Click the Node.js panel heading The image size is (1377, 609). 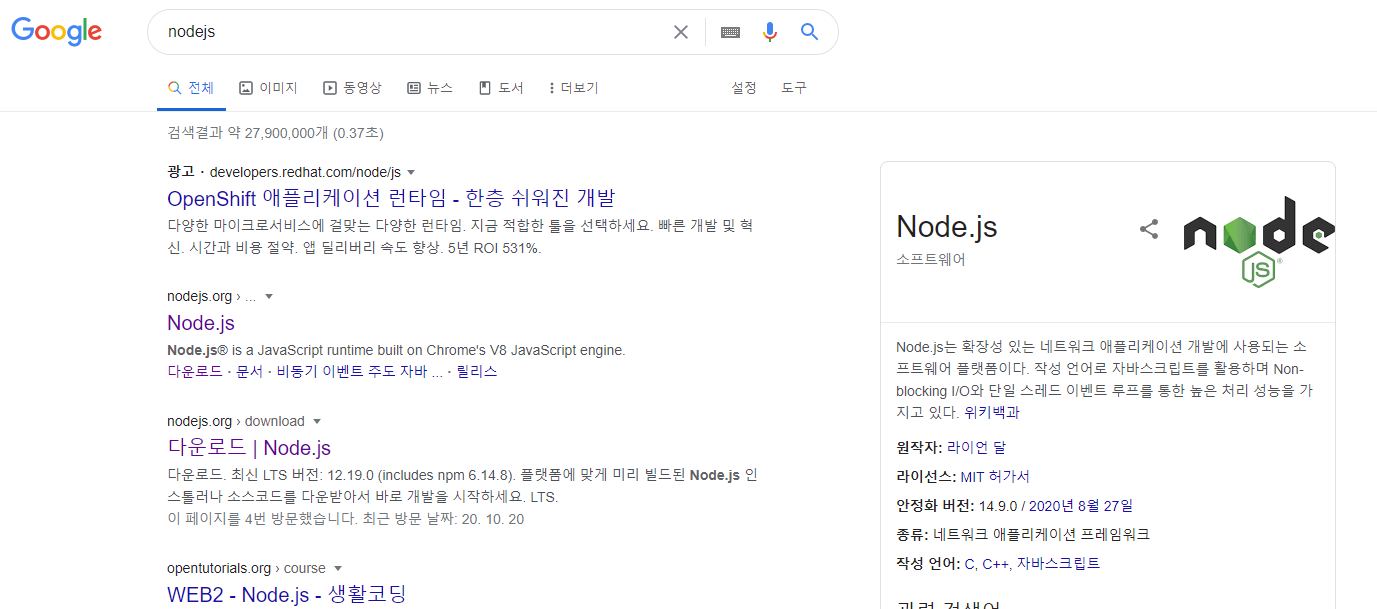click(946, 227)
